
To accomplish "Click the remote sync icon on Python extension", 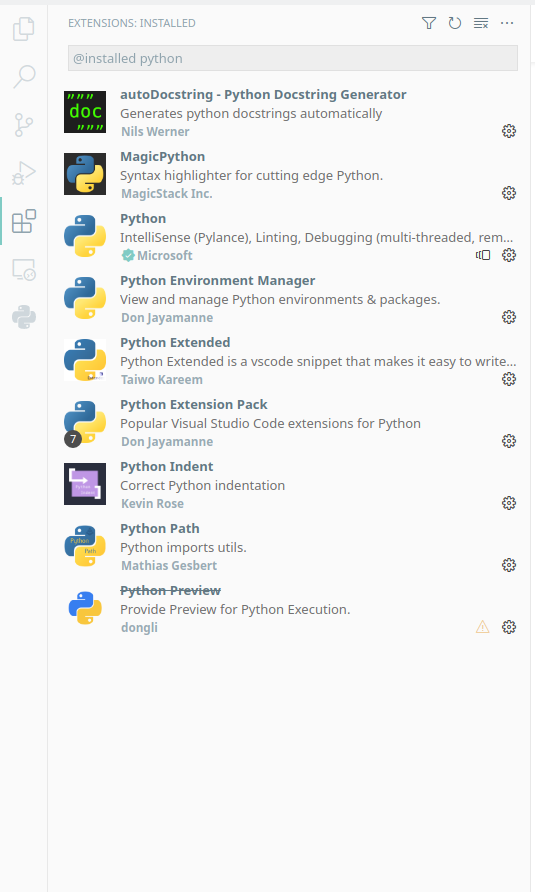I will click(483, 255).
